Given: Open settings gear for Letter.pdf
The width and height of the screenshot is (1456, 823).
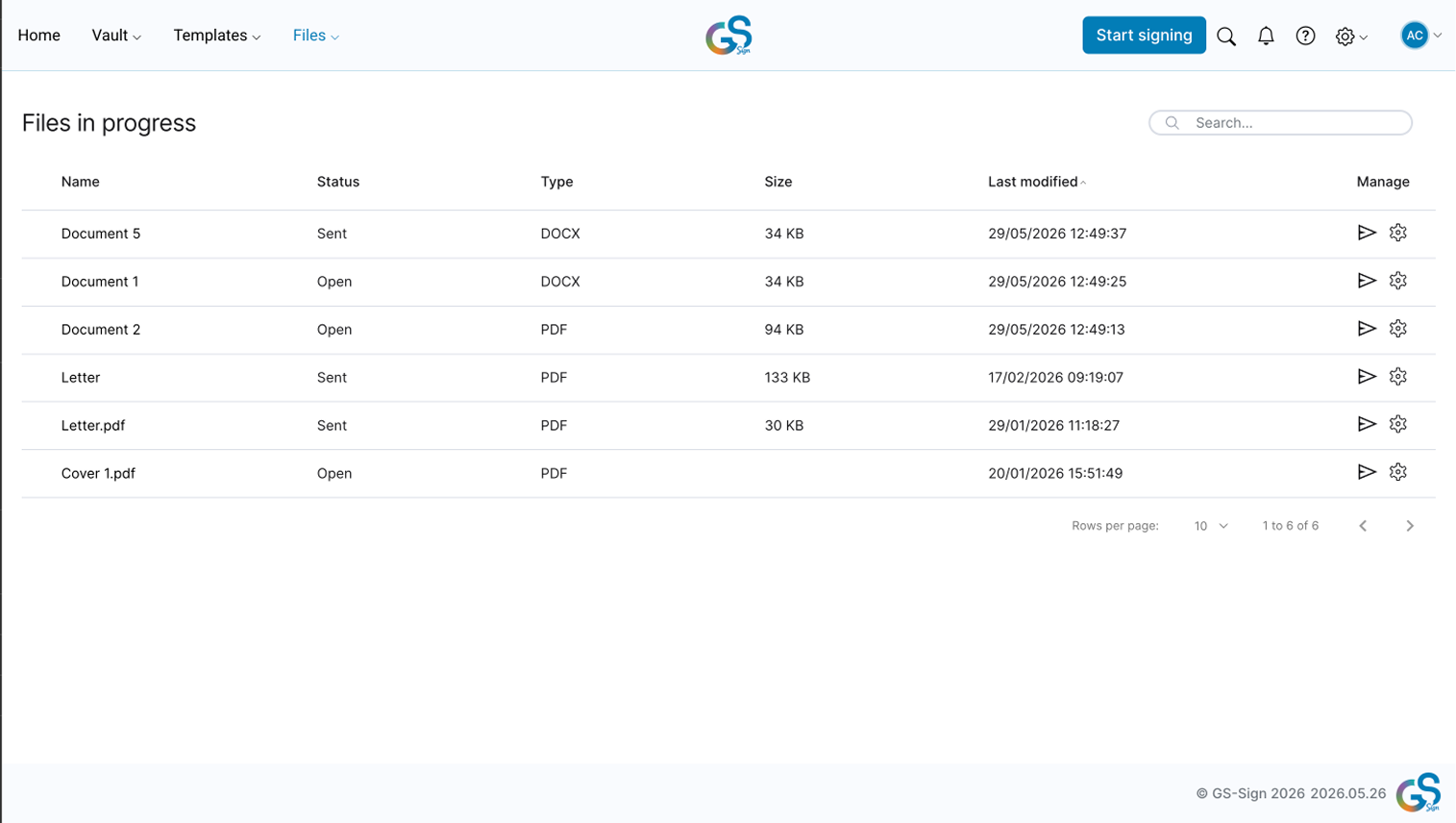Looking at the screenshot, I should 1398,424.
